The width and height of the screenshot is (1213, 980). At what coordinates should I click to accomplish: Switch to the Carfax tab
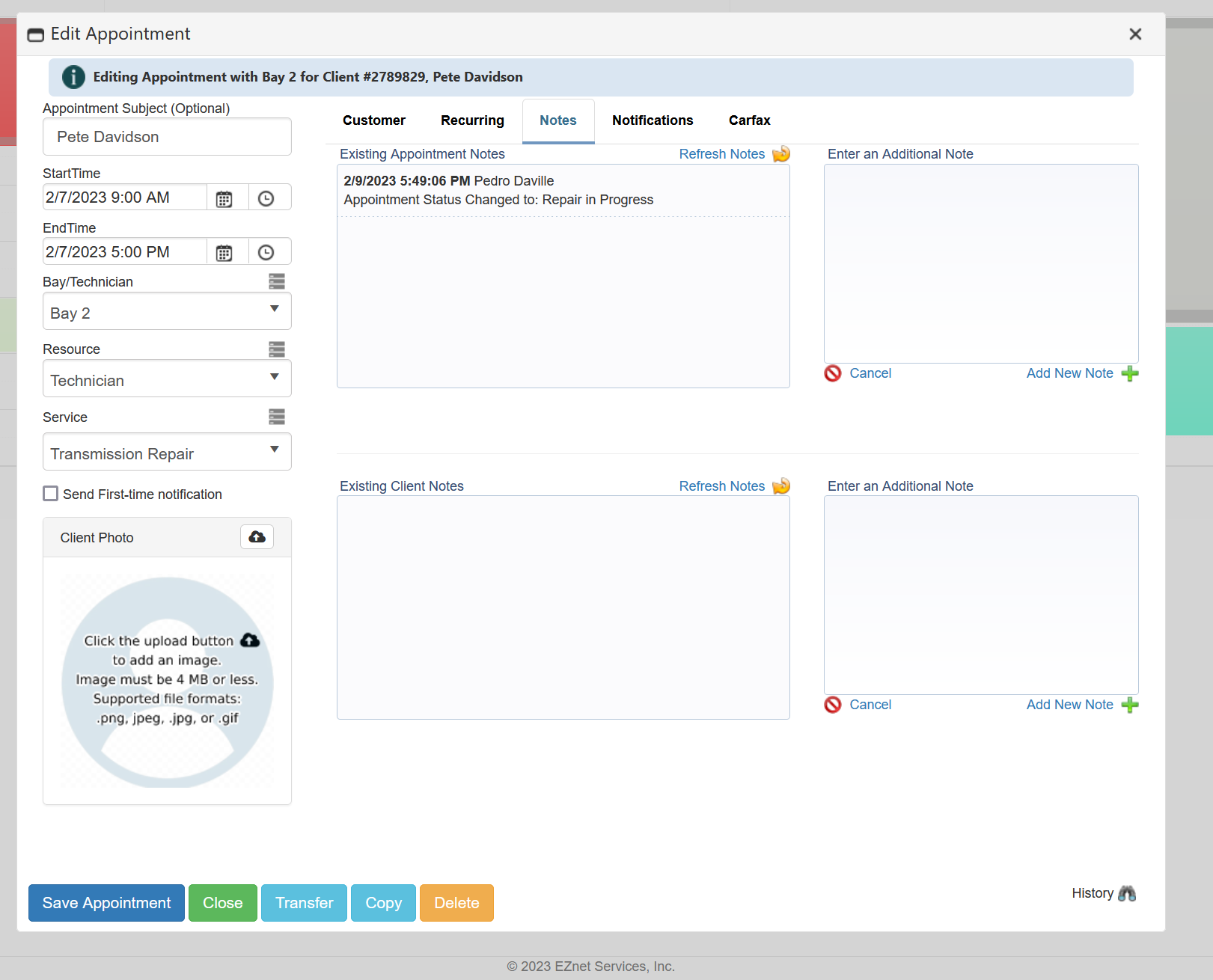pos(748,120)
